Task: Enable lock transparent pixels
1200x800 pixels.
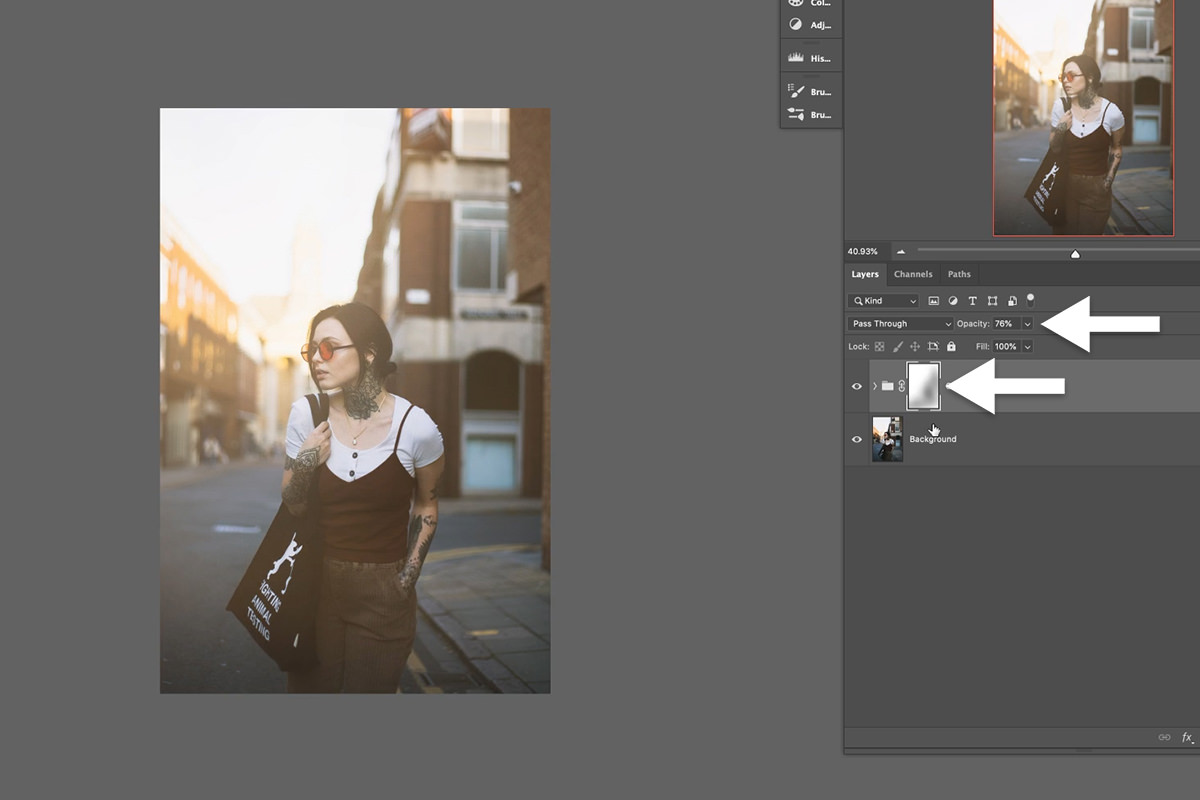Action: [x=880, y=346]
